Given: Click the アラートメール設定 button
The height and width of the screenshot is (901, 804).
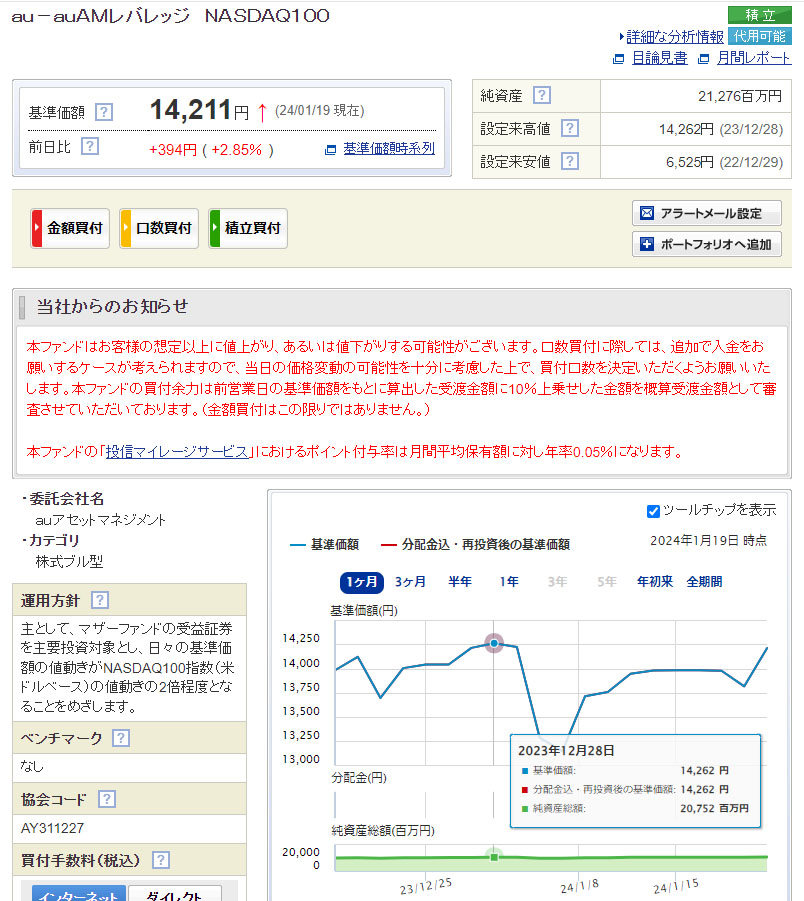Looking at the screenshot, I should [x=707, y=213].
